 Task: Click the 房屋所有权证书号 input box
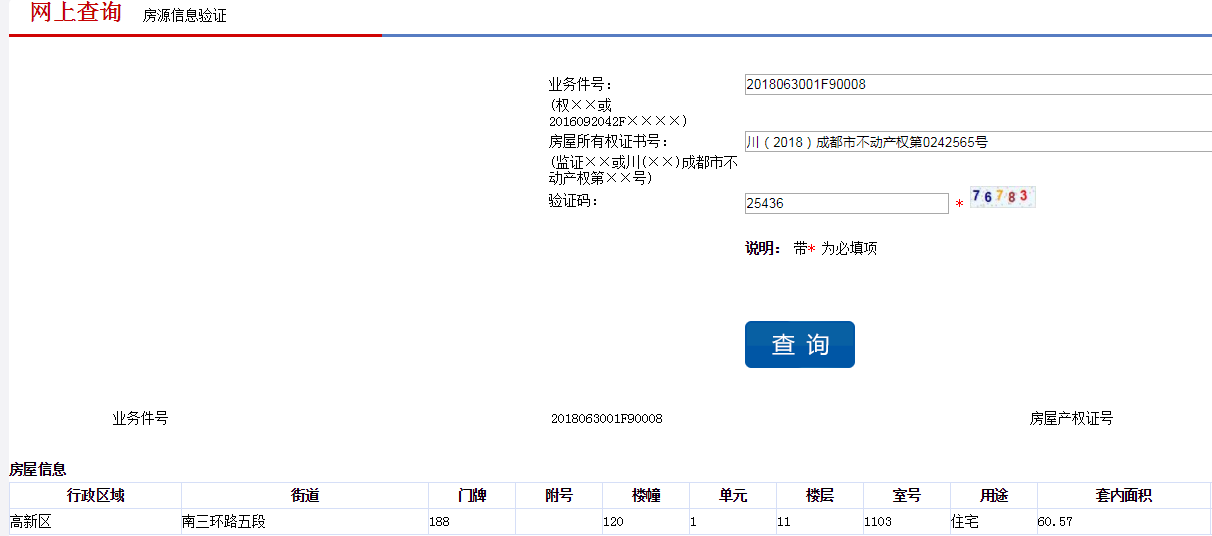pos(977,142)
